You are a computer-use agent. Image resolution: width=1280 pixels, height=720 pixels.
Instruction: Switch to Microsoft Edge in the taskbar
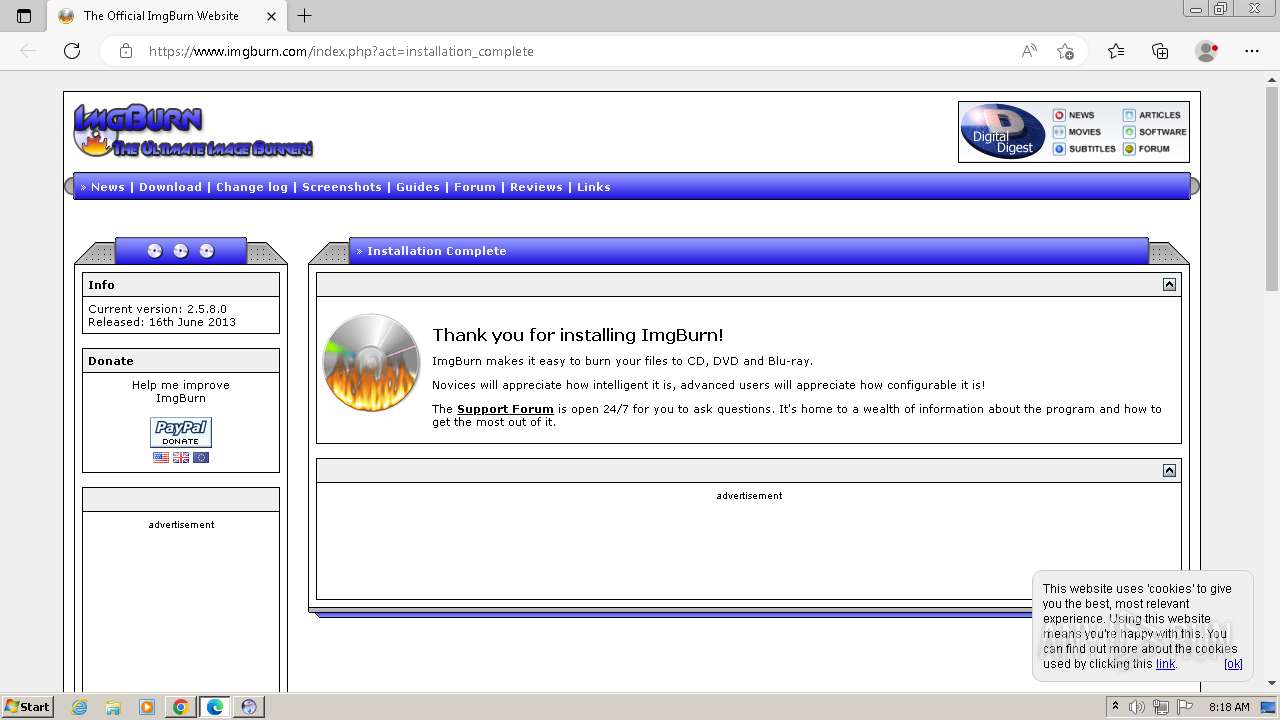pos(215,707)
